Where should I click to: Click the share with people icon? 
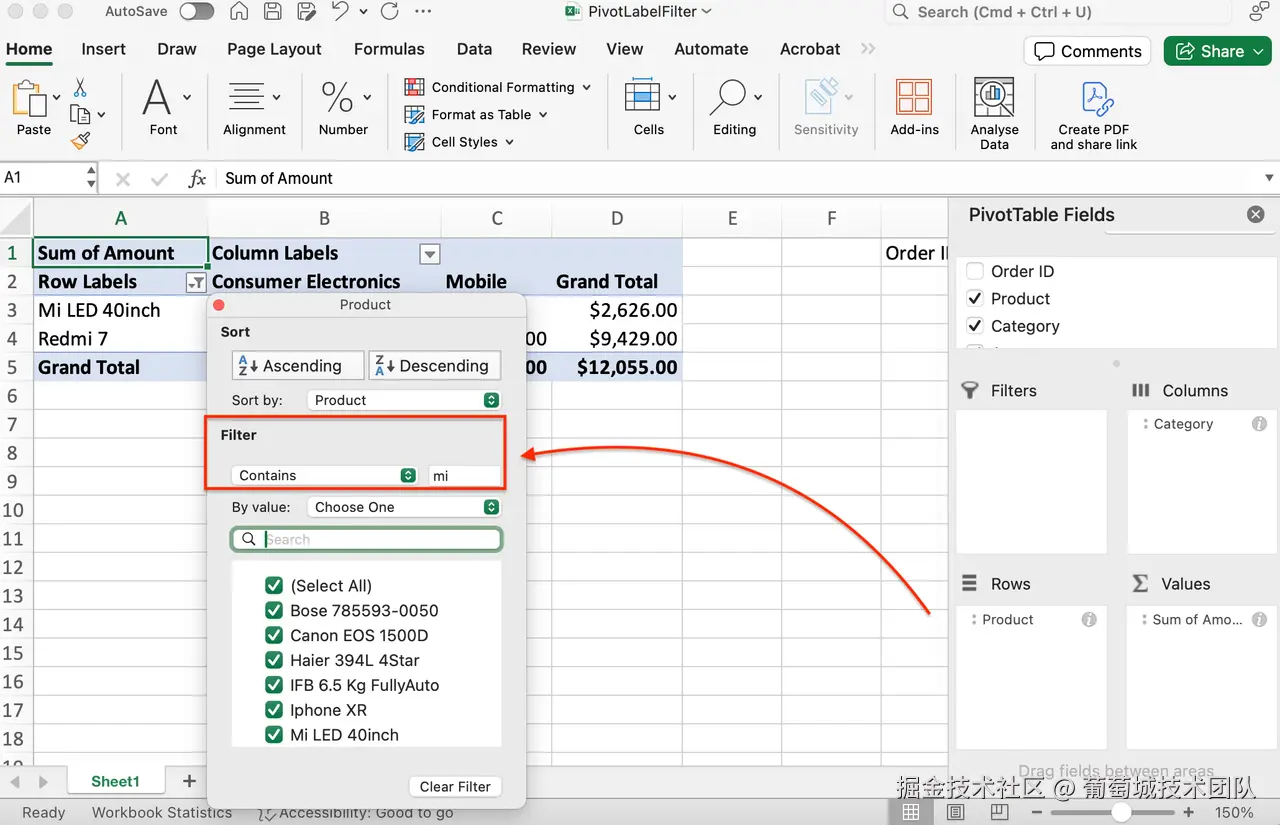click(x=1260, y=12)
